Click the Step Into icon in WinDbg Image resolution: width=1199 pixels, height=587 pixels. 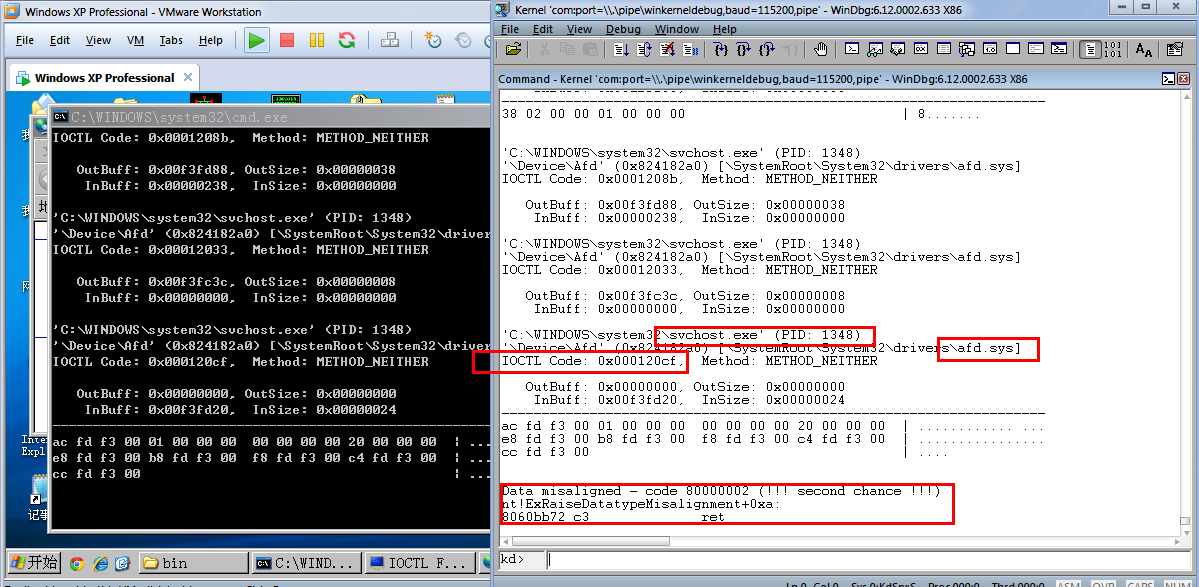720,50
